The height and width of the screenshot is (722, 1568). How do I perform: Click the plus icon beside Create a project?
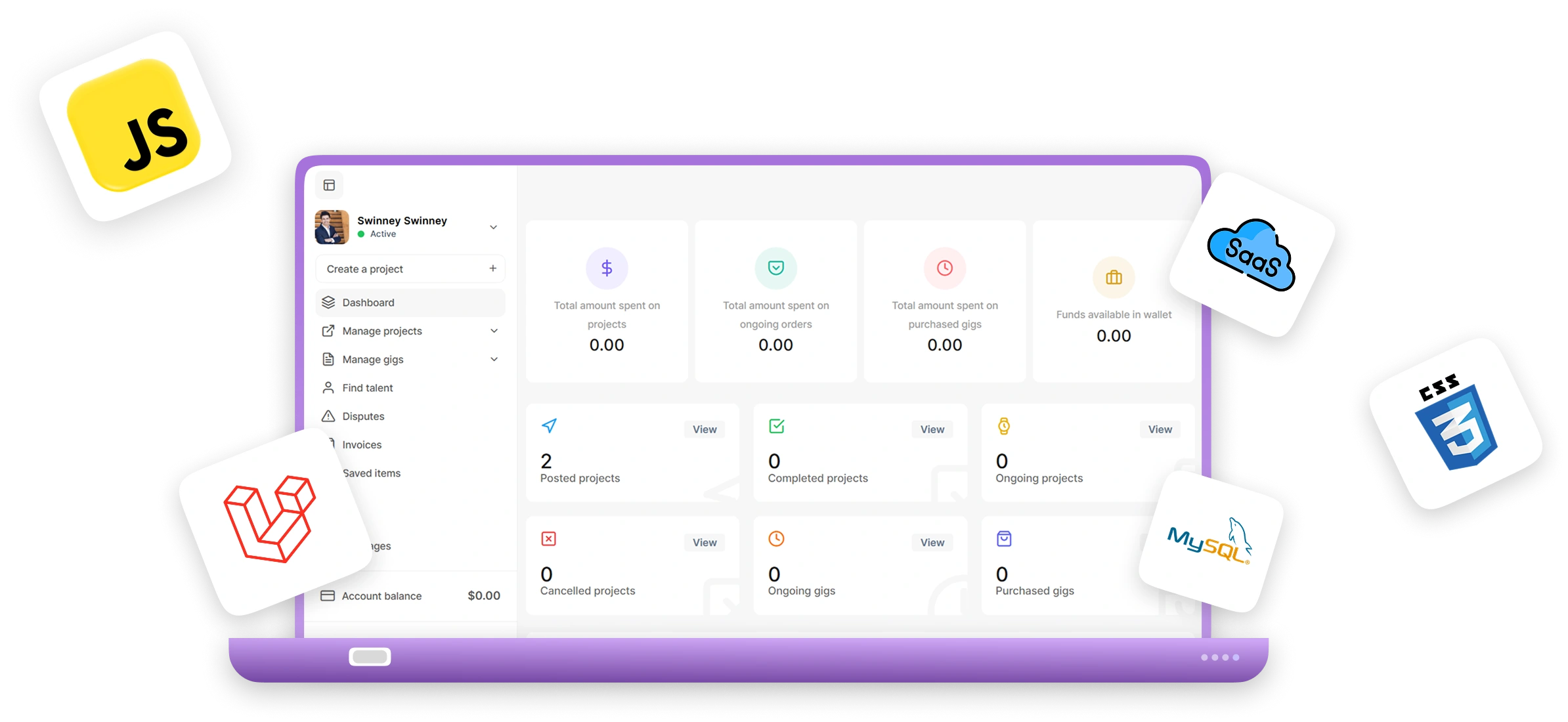pyautogui.click(x=493, y=268)
